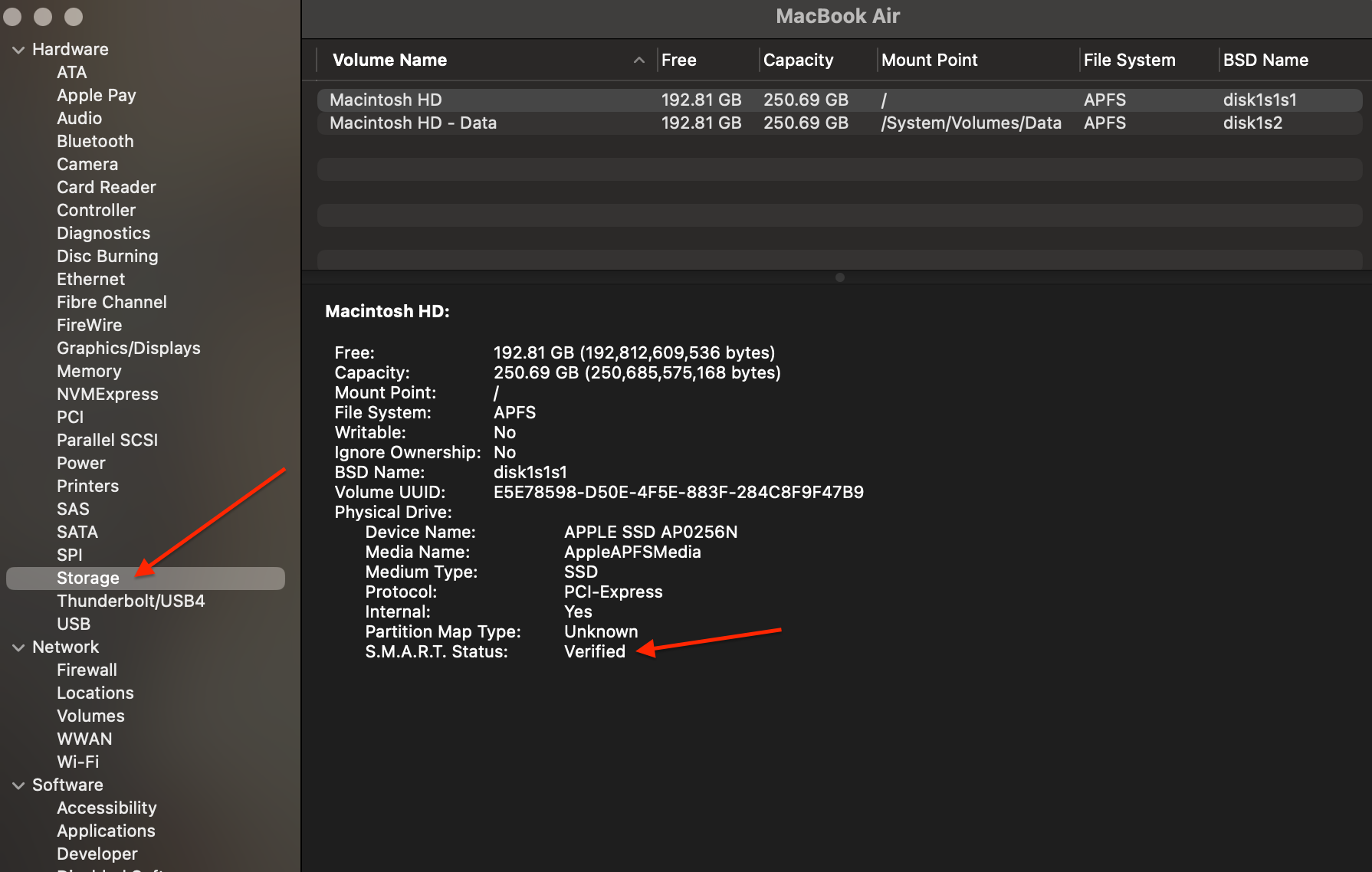Open Firewall under Network

[x=87, y=670]
